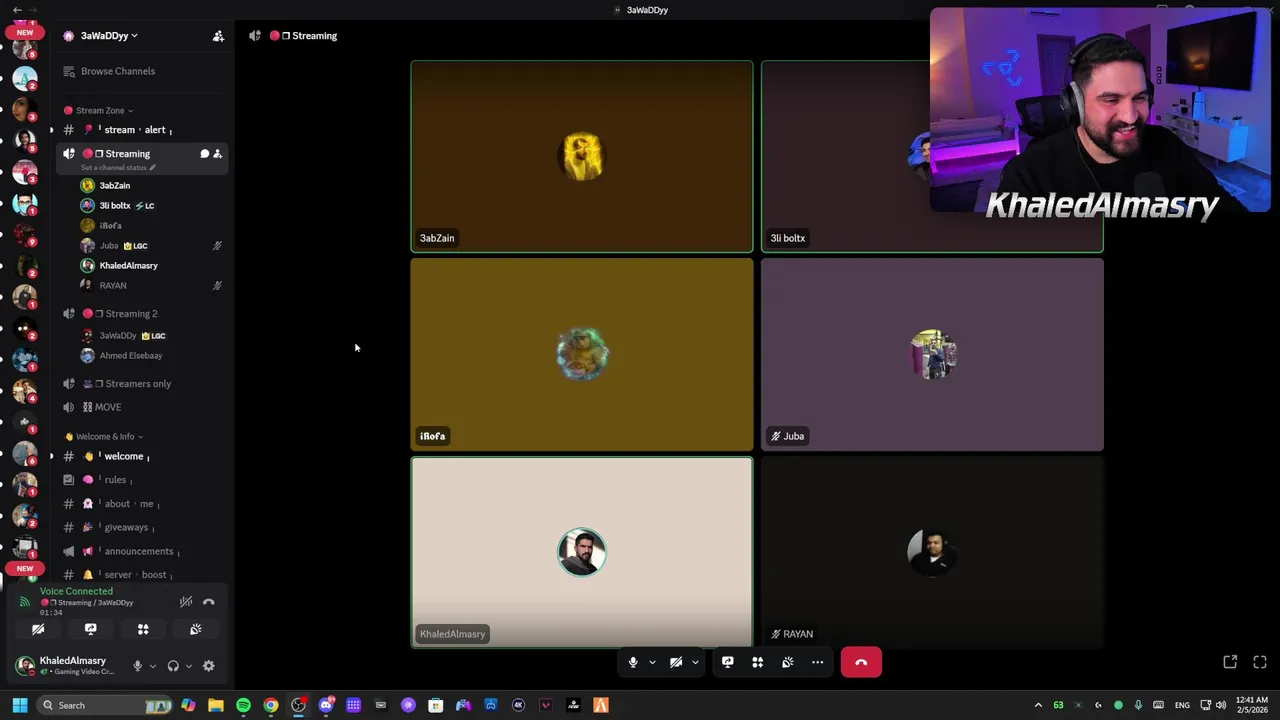Open volume control in system tray
The width and height of the screenshot is (1280, 720).
[x=1221, y=705]
